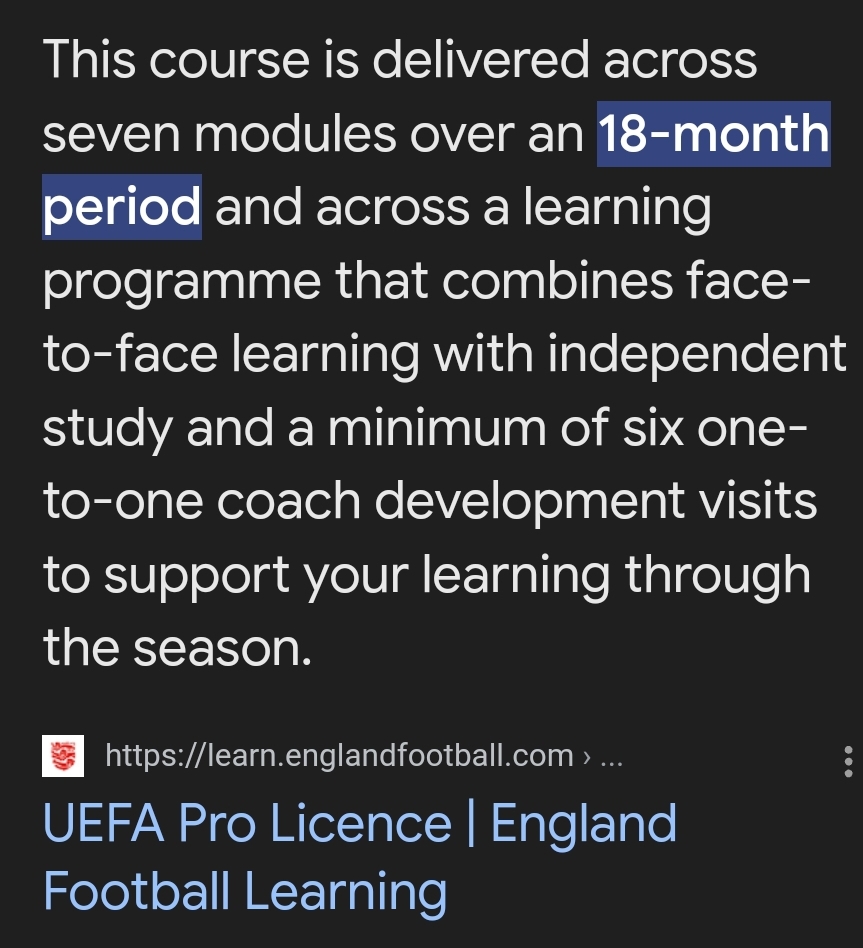Click the 'Football Learning' title line
This screenshot has height=948, width=863.
244,891
